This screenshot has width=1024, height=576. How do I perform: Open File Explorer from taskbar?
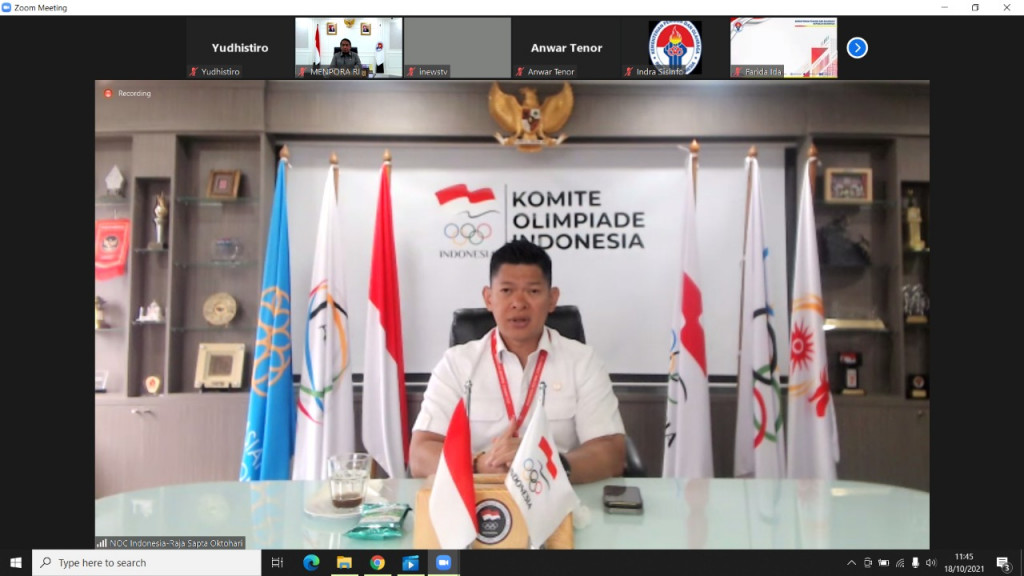pos(344,562)
